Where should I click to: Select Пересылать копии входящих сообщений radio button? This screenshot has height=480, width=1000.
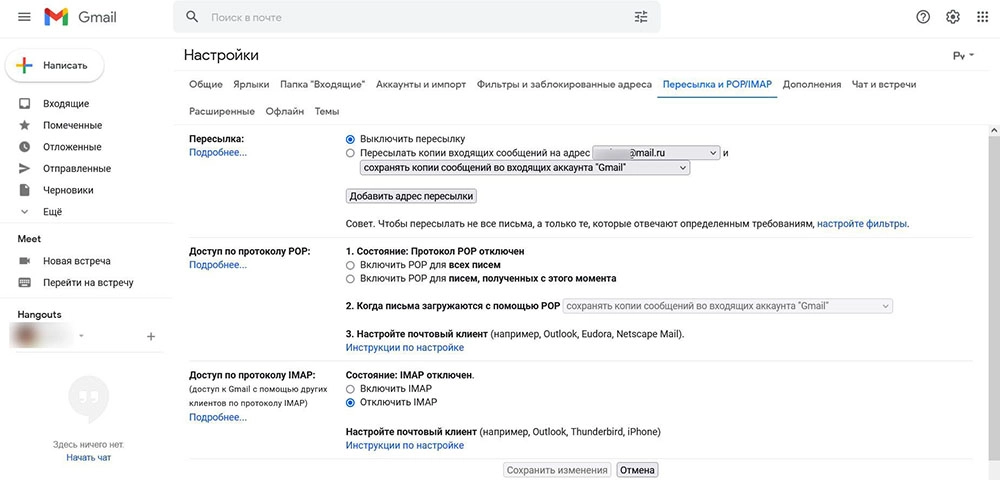pos(350,153)
